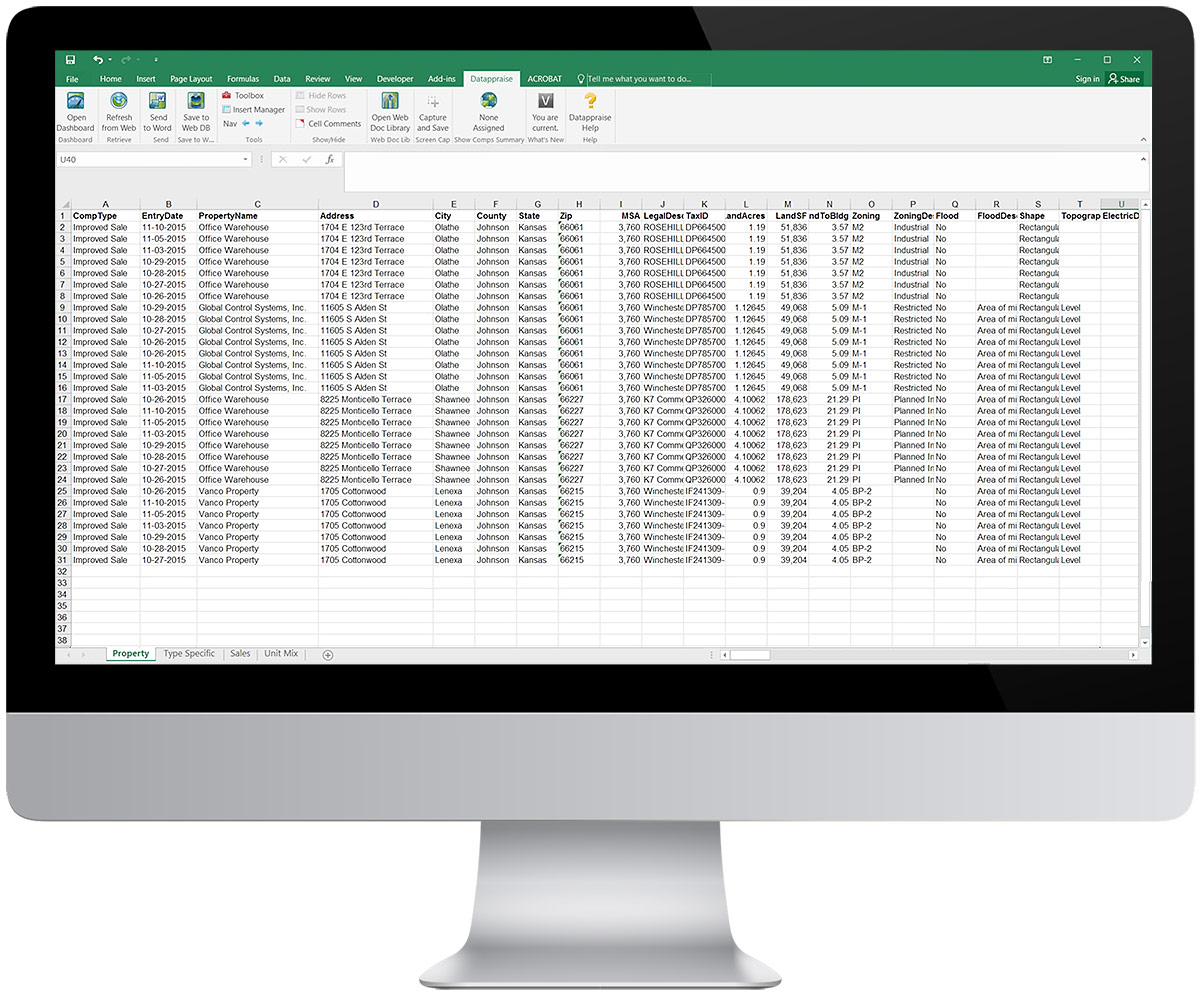Open Ribbon Display Options icon
Viewport: 1200px width, 1000px height.
tap(1047, 60)
